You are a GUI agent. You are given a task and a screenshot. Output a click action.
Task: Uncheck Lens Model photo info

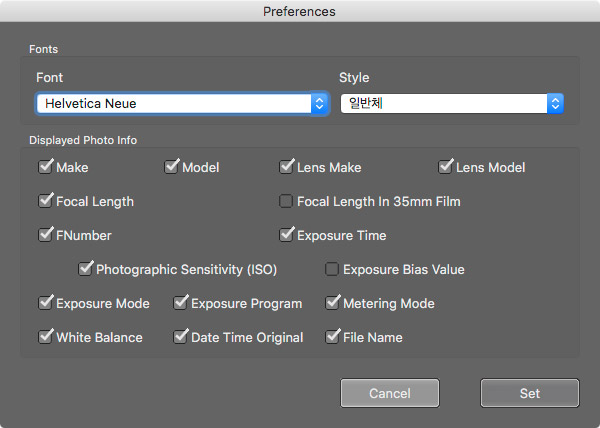(447, 167)
